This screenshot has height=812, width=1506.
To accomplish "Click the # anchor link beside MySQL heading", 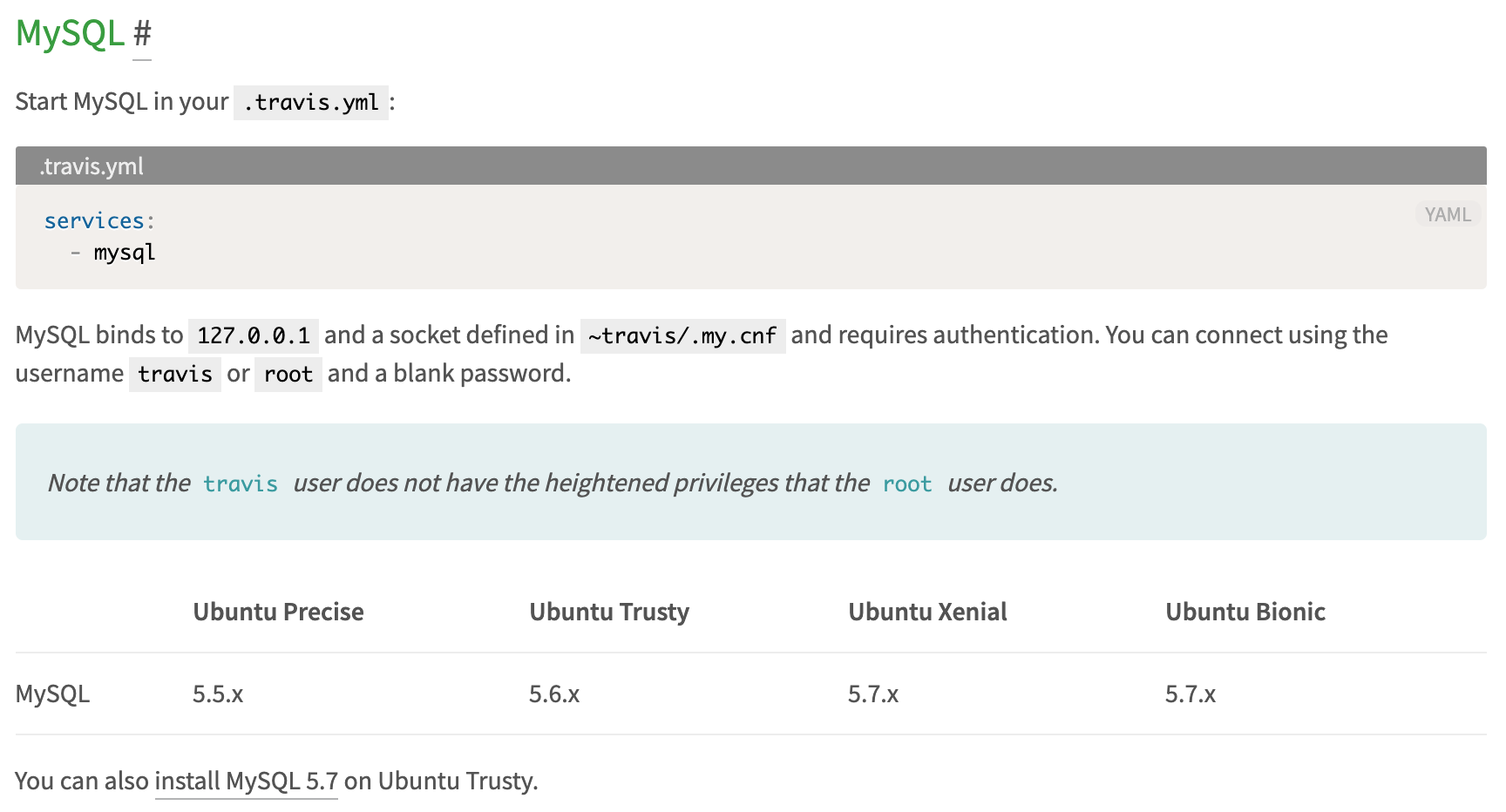I will click(x=142, y=35).
